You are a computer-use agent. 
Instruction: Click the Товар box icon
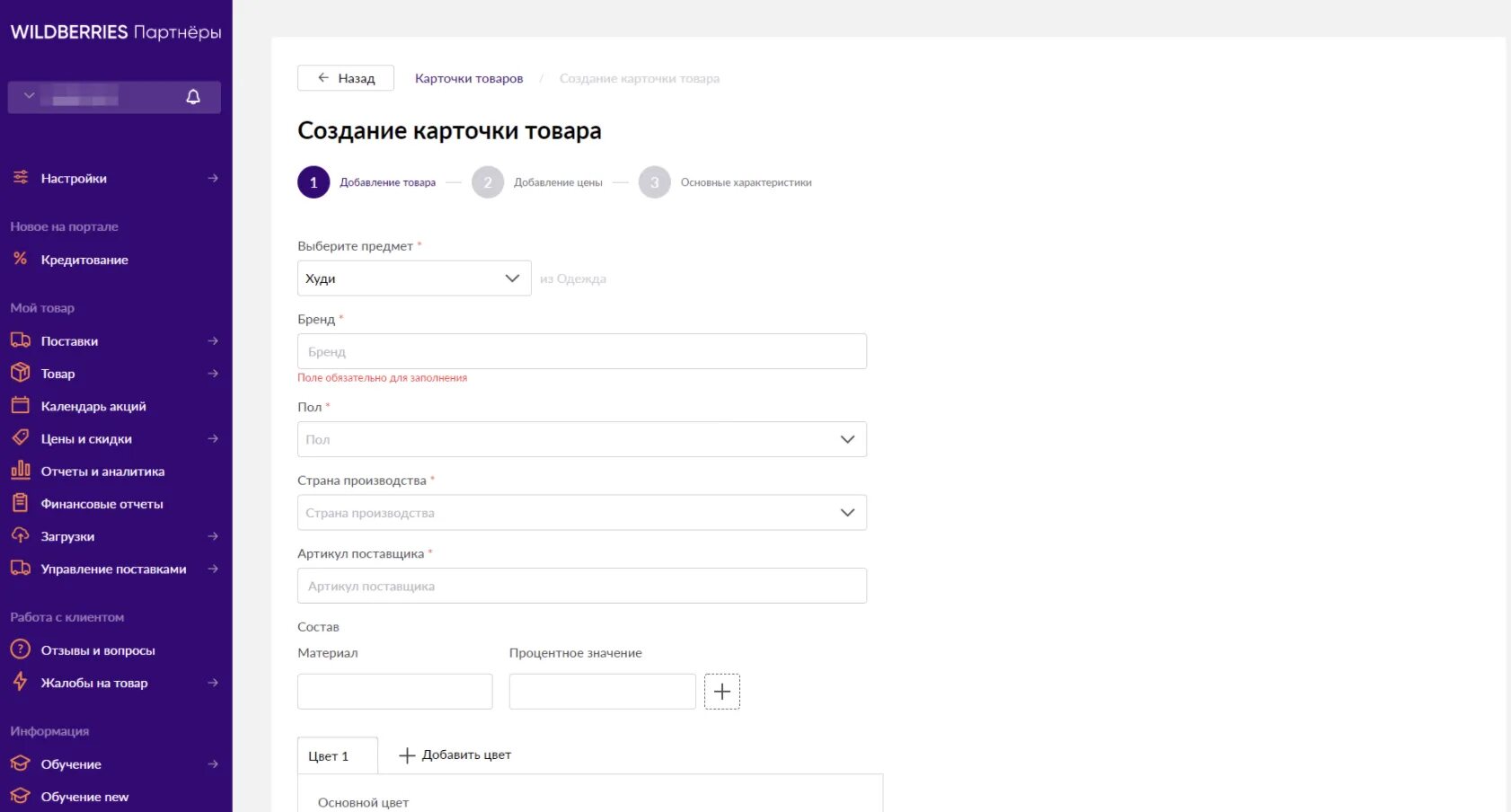coord(20,373)
